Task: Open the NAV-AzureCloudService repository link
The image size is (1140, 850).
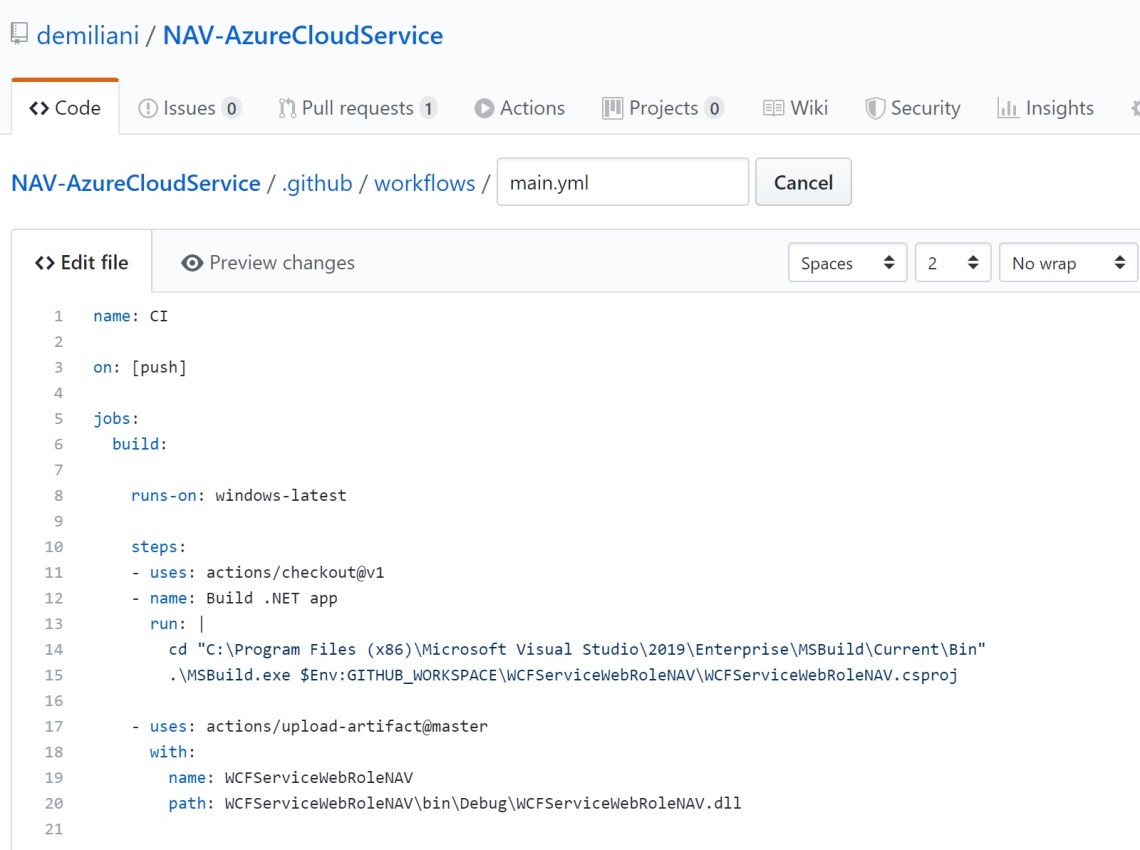Action: (136, 183)
